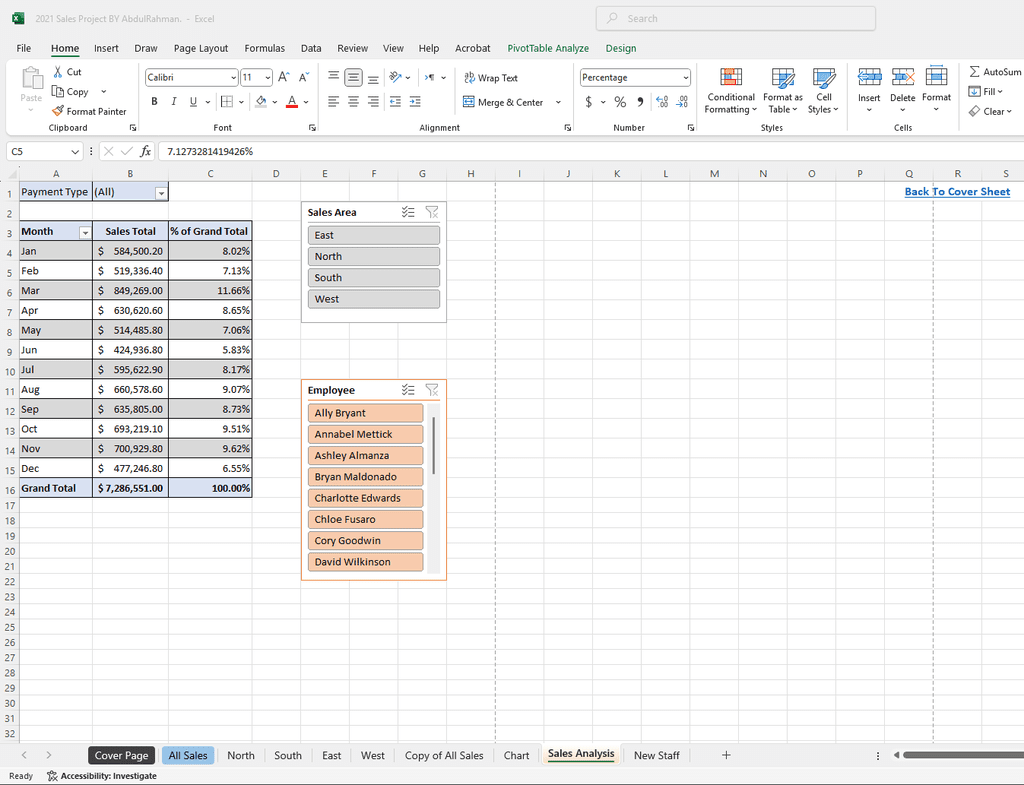1024x785 pixels.
Task: Follow the Back To Cover Sheet link
Action: pyautogui.click(x=957, y=192)
